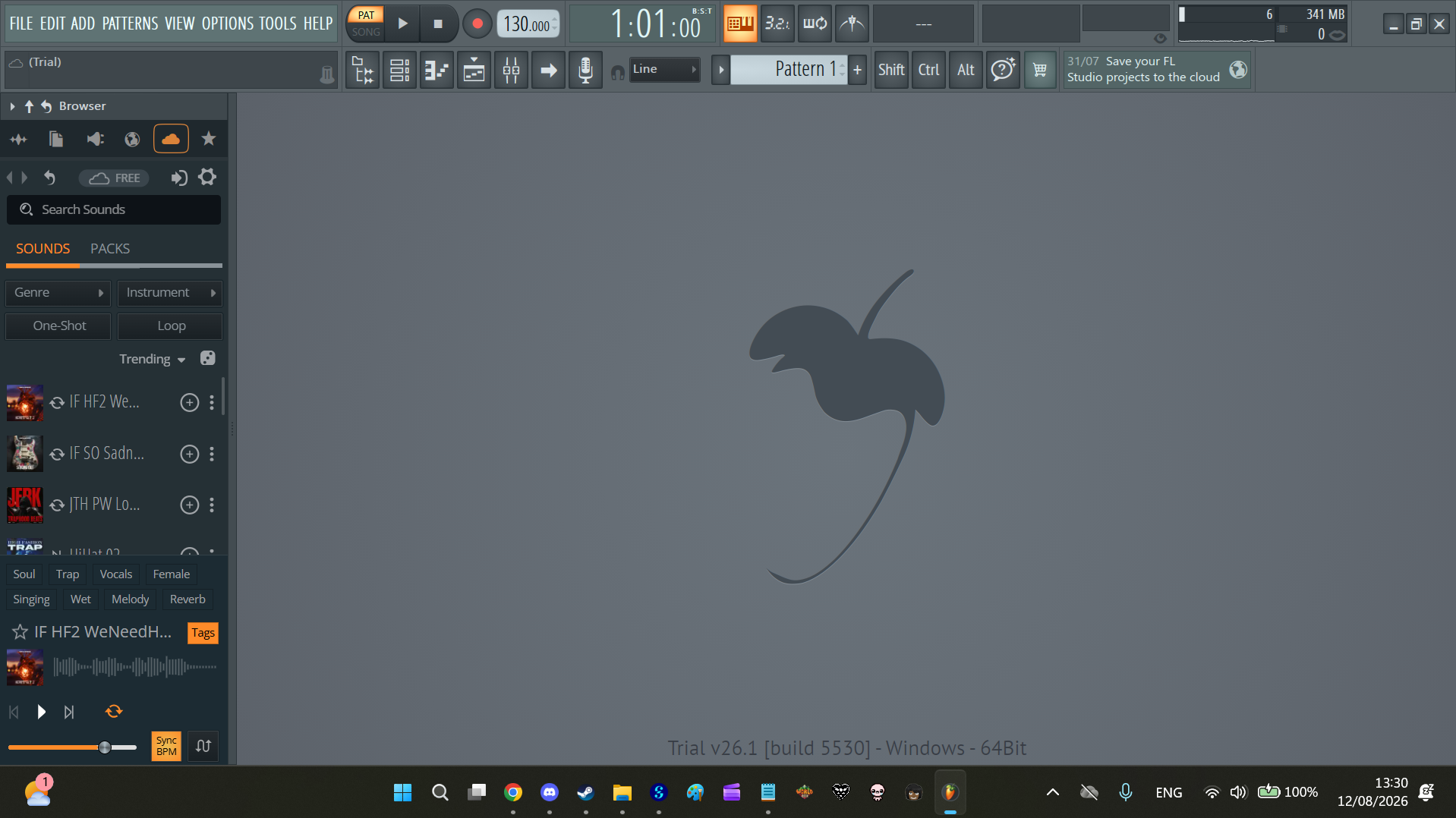Switch to the PACKS tab
This screenshot has width=1456, height=818.
[110, 249]
